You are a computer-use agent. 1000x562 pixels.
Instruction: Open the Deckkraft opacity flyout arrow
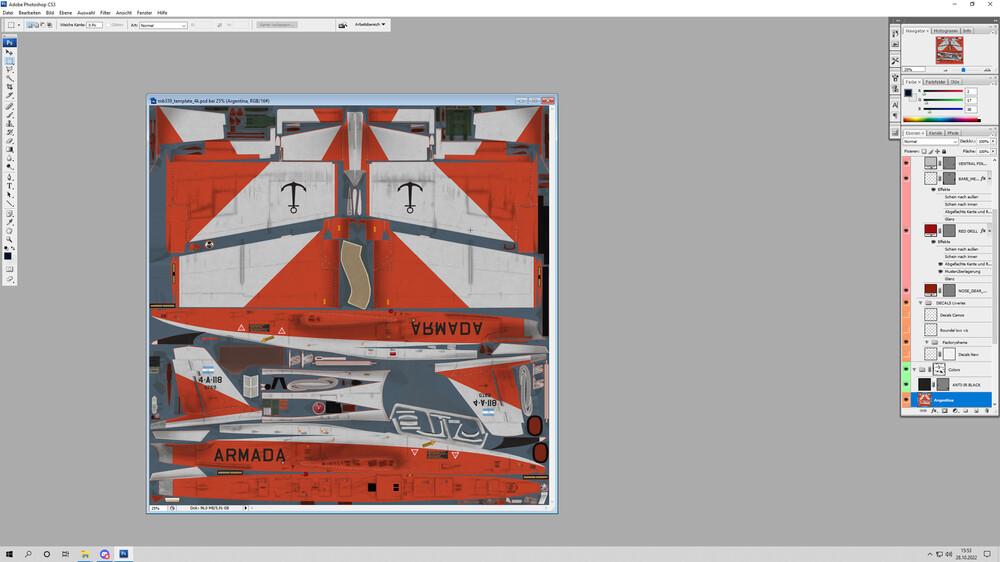tap(994, 142)
